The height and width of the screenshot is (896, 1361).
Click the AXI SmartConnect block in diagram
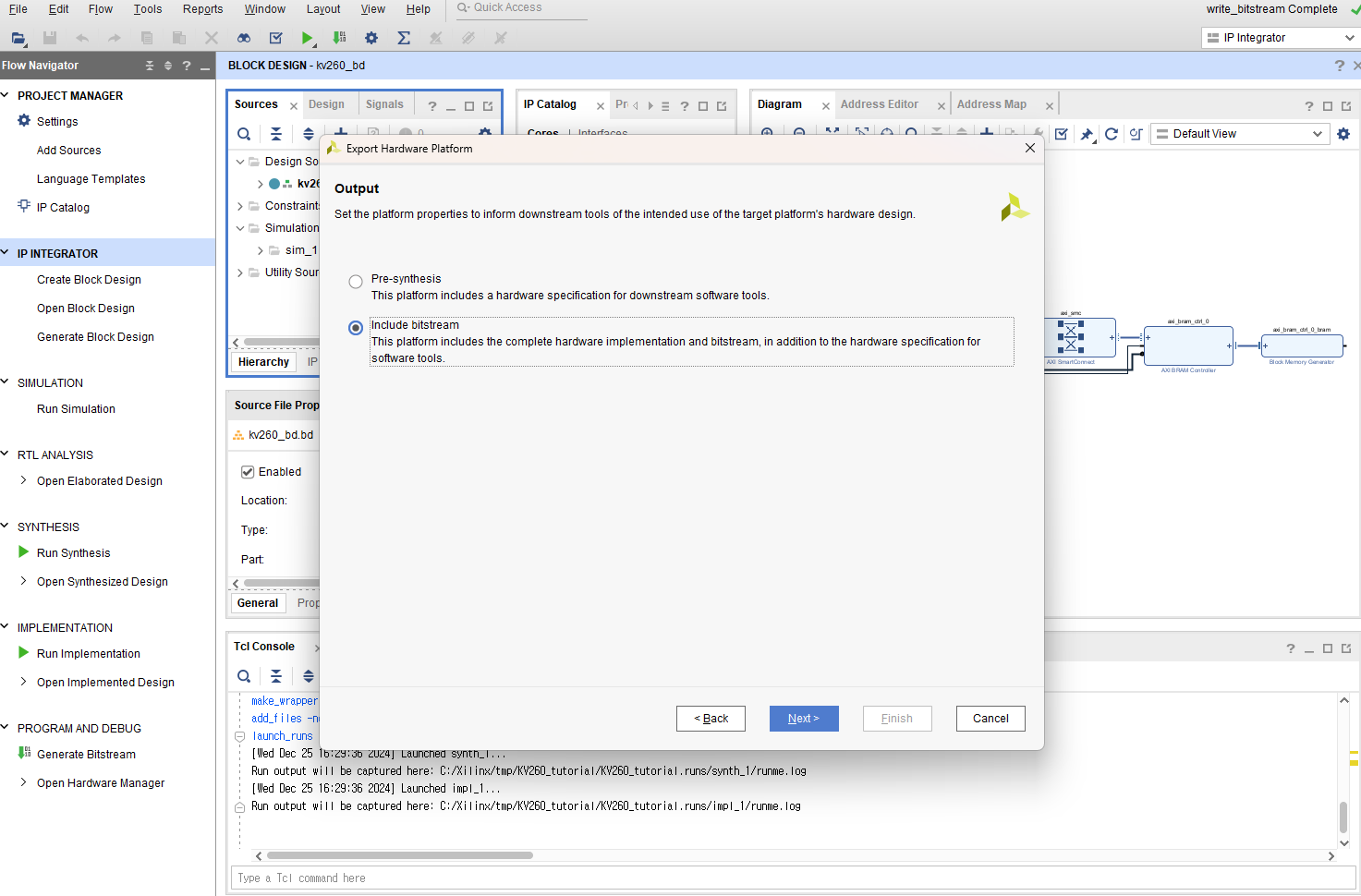tap(1080, 337)
